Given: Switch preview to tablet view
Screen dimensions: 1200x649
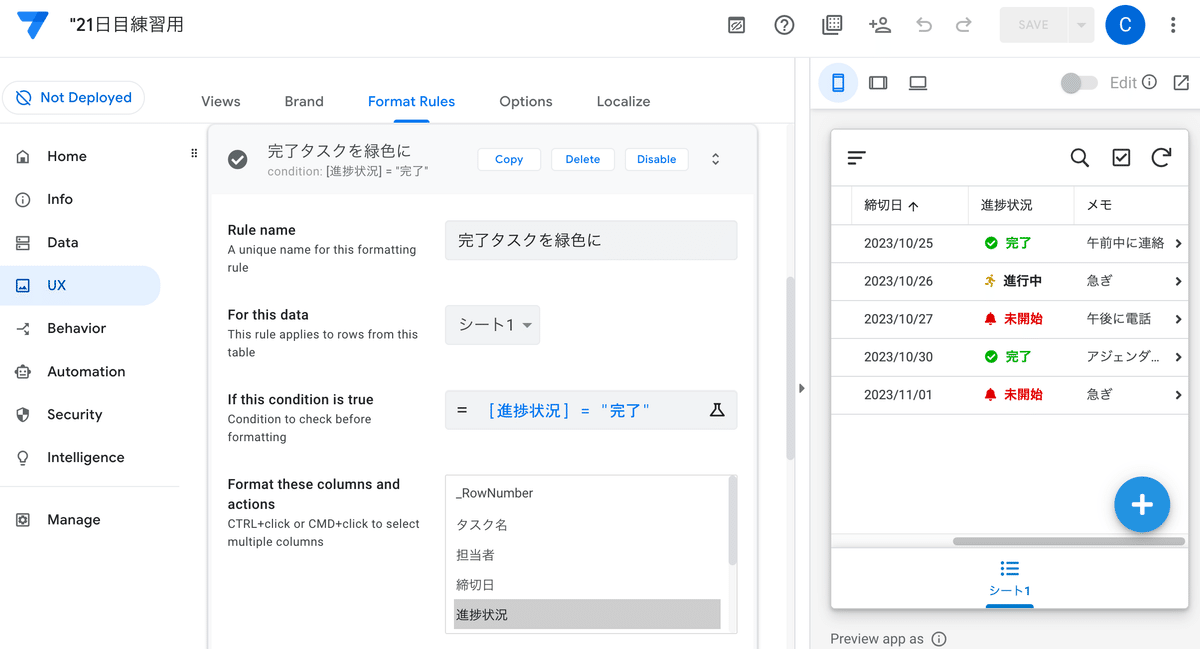Looking at the screenshot, I should [878, 83].
